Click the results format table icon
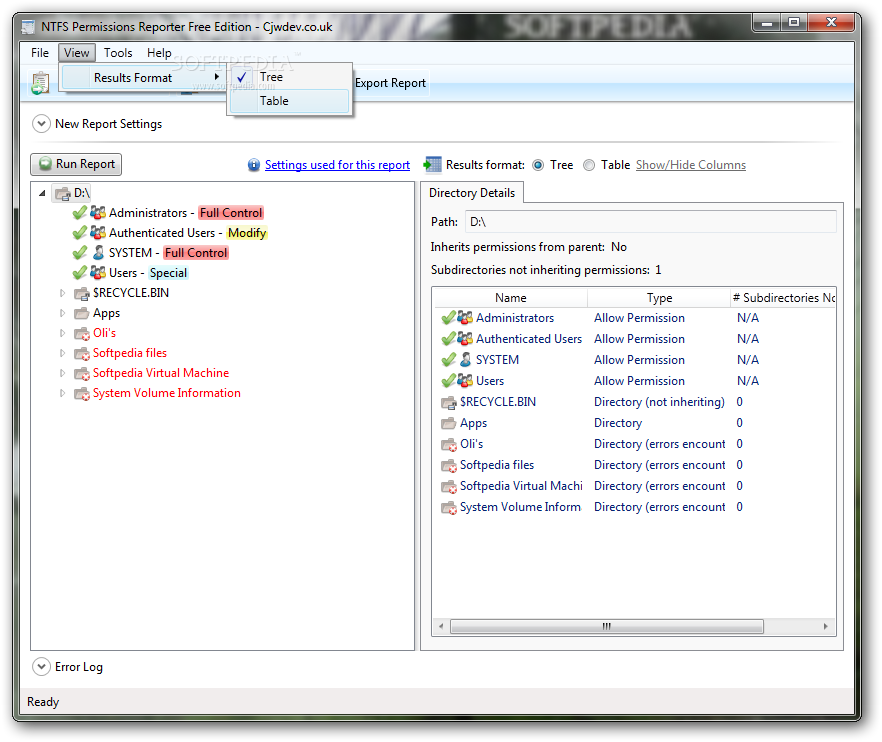Viewport: 882px width, 742px height. (433, 164)
